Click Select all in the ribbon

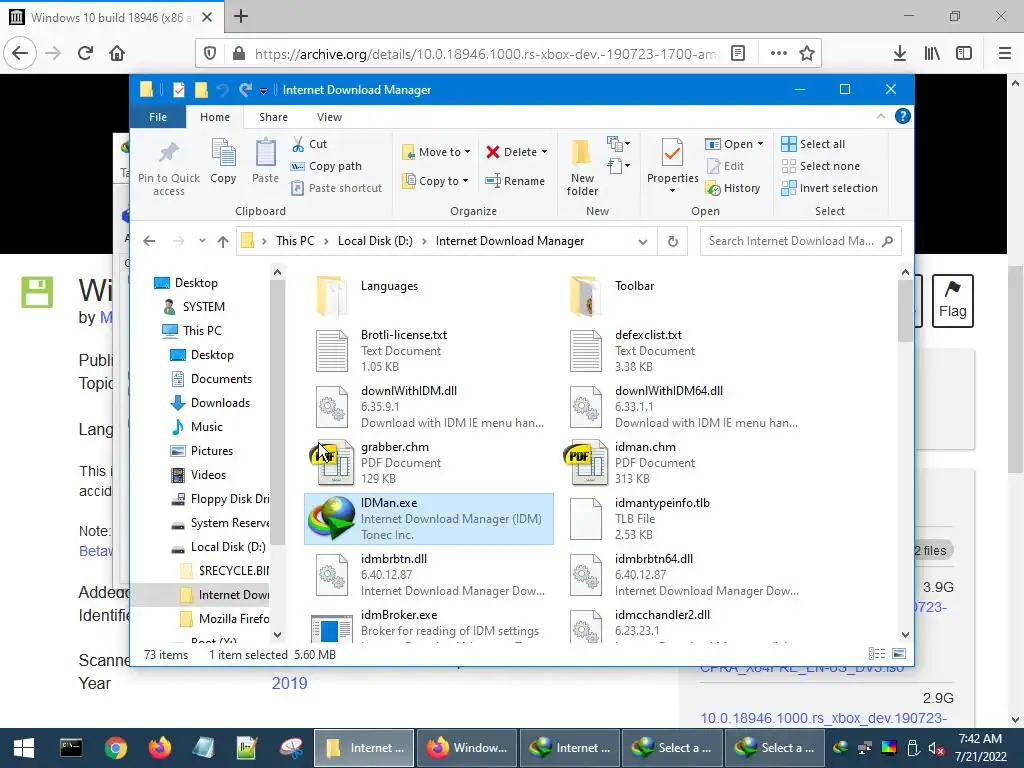pyautogui.click(x=813, y=144)
